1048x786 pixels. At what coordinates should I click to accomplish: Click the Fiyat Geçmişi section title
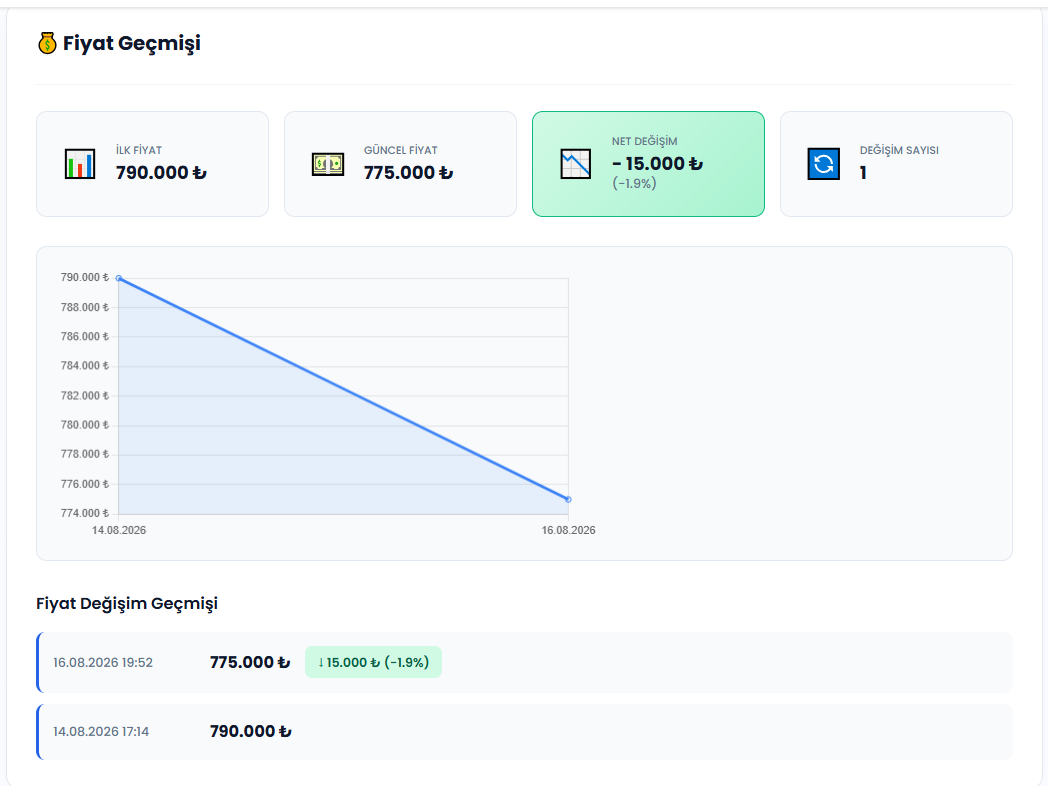click(x=132, y=43)
